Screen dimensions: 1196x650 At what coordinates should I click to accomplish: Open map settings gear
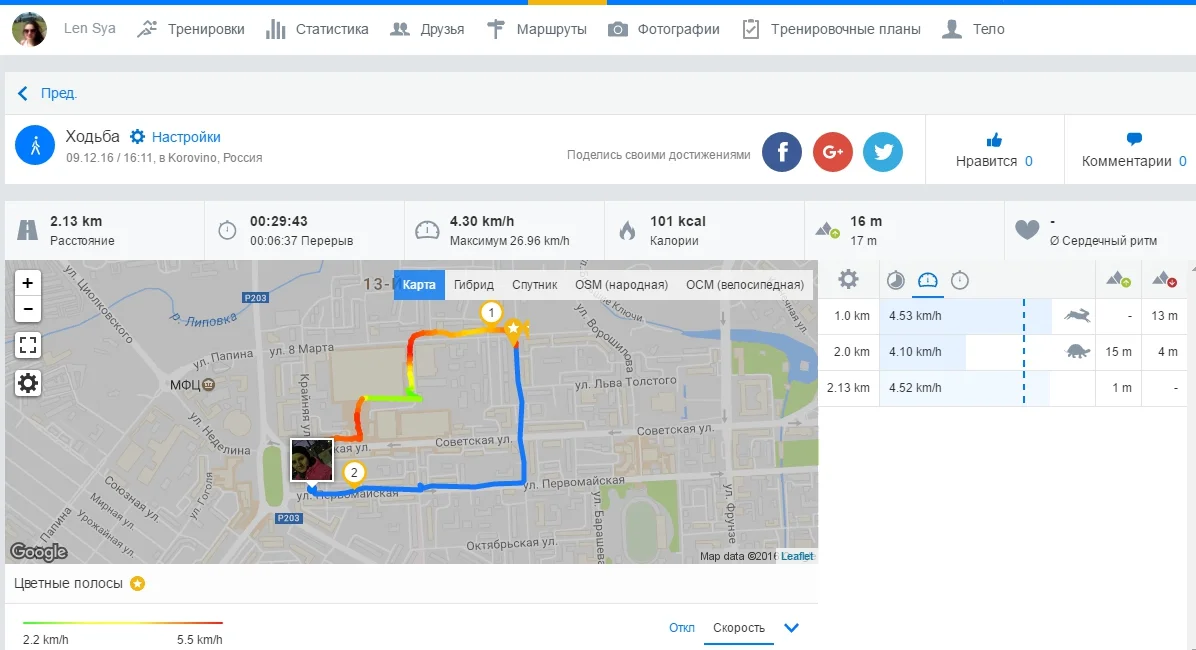[x=27, y=383]
